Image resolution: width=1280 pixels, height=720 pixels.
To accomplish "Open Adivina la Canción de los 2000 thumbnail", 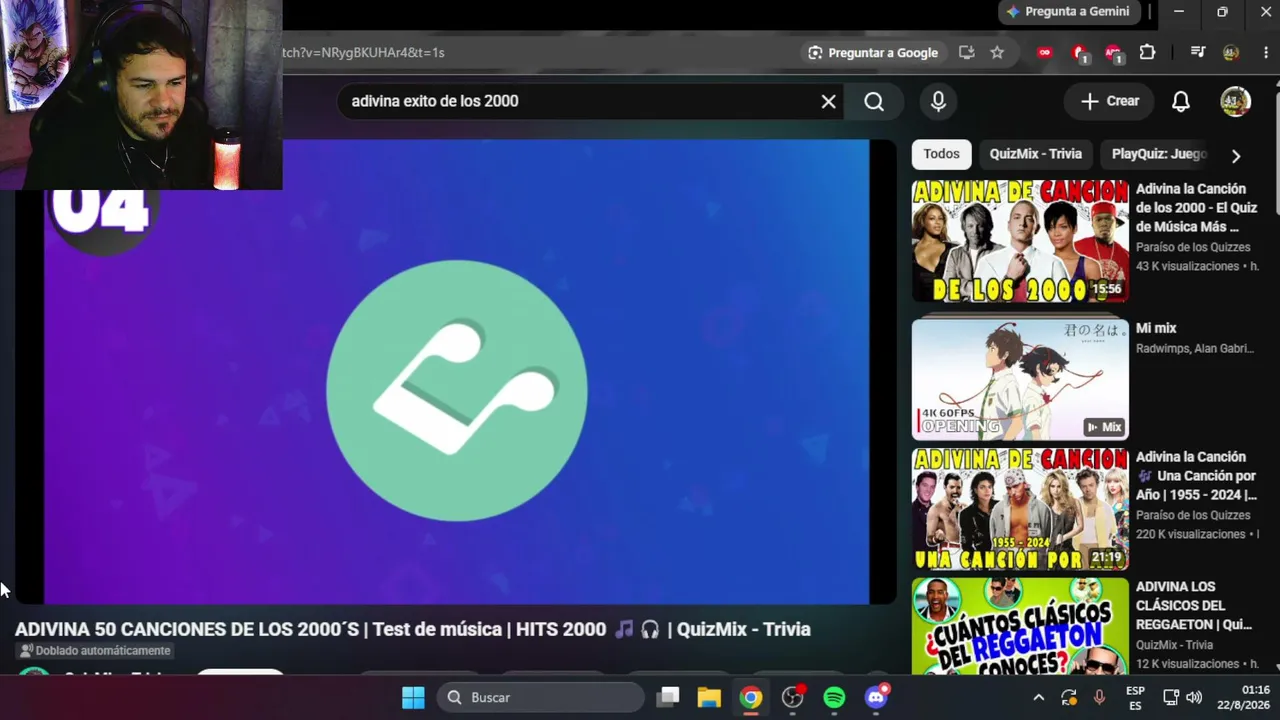I will pyautogui.click(x=1020, y=241).
